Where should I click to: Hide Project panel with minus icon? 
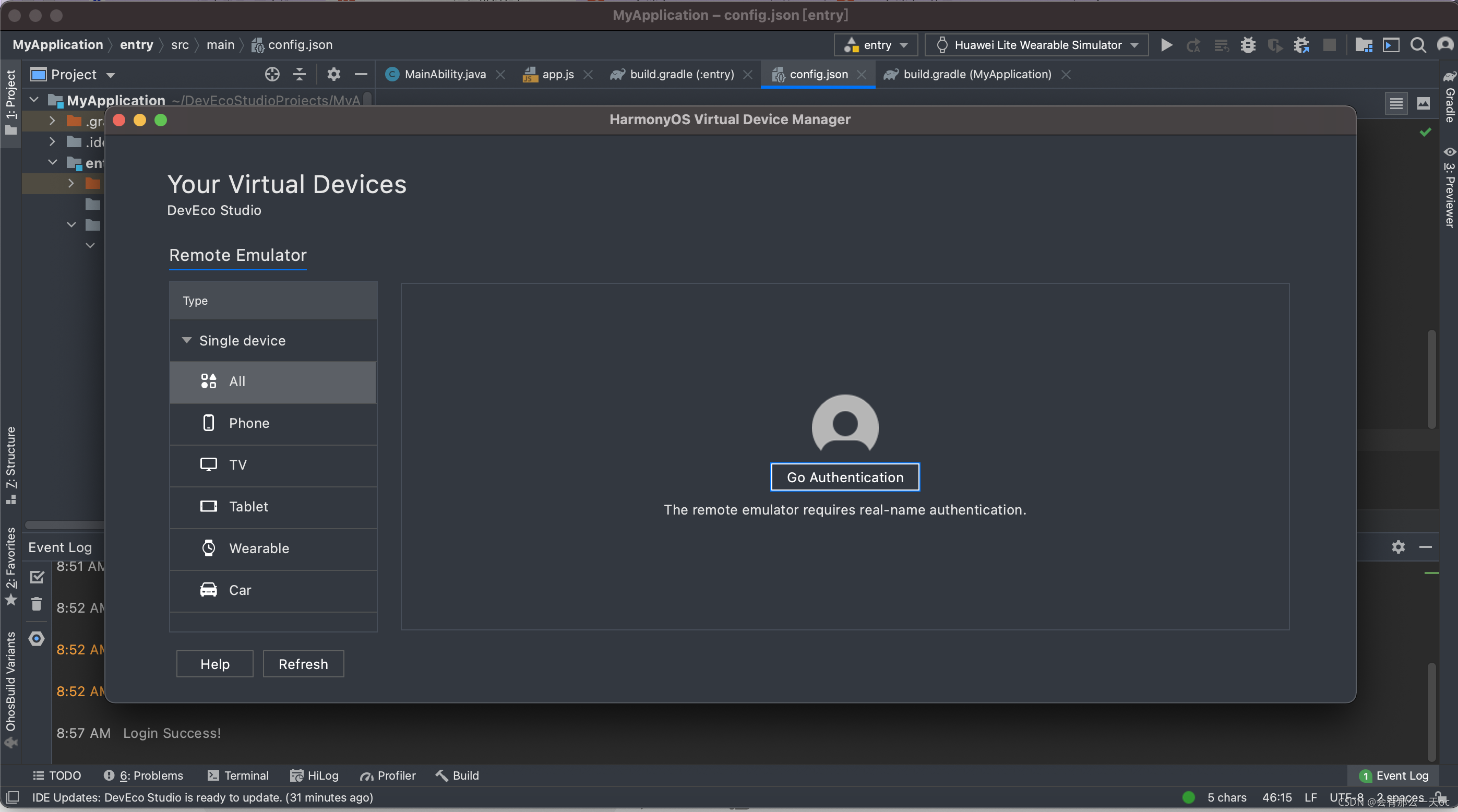coord(361,74)
